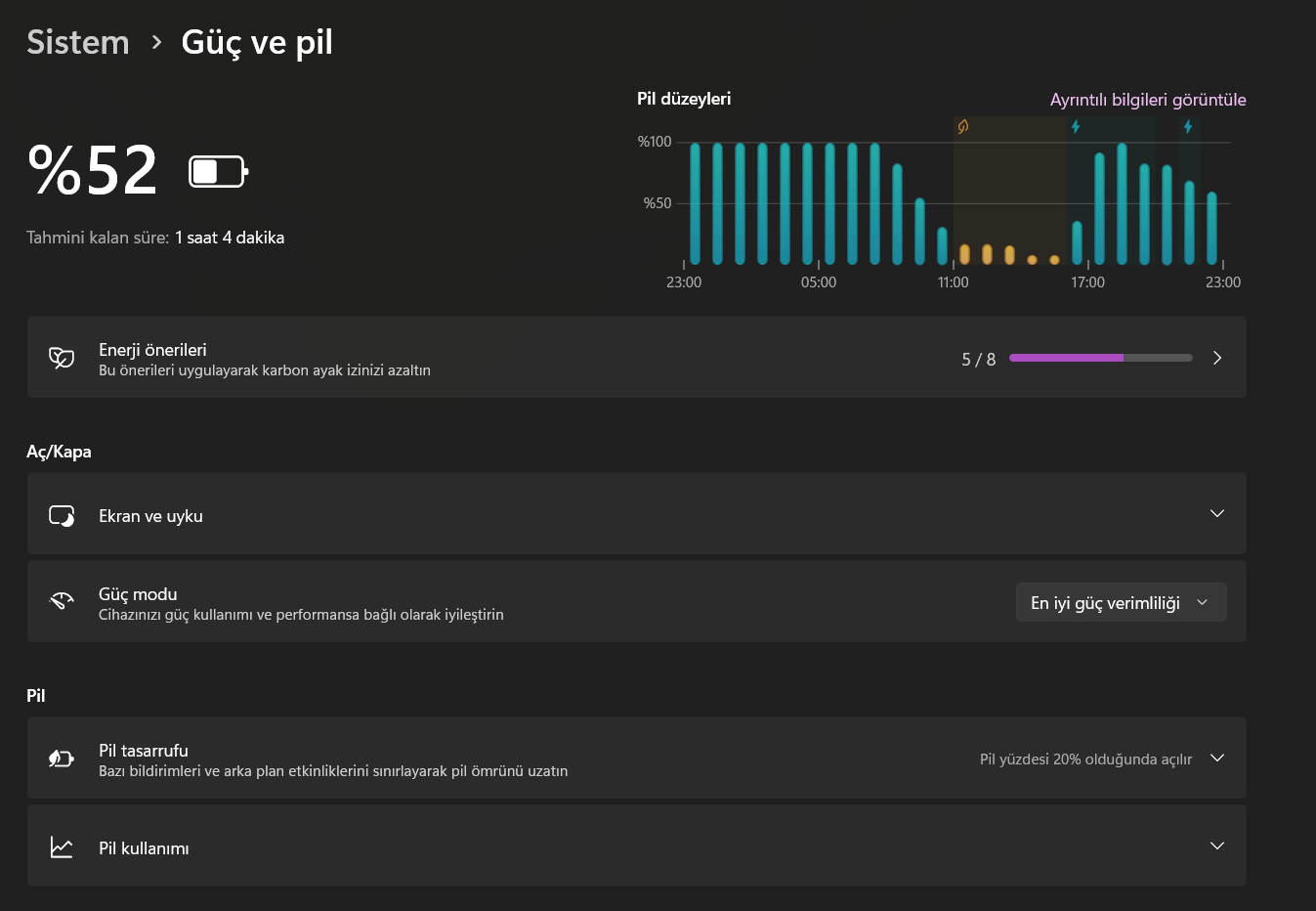Click the Pil kullanımı chart icon

click(62, 847)
